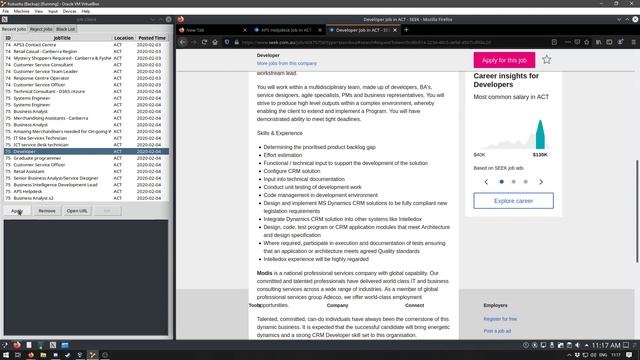
Task: Select the Business Intelligence Development Lead row
Action: (x=86, y=185)
